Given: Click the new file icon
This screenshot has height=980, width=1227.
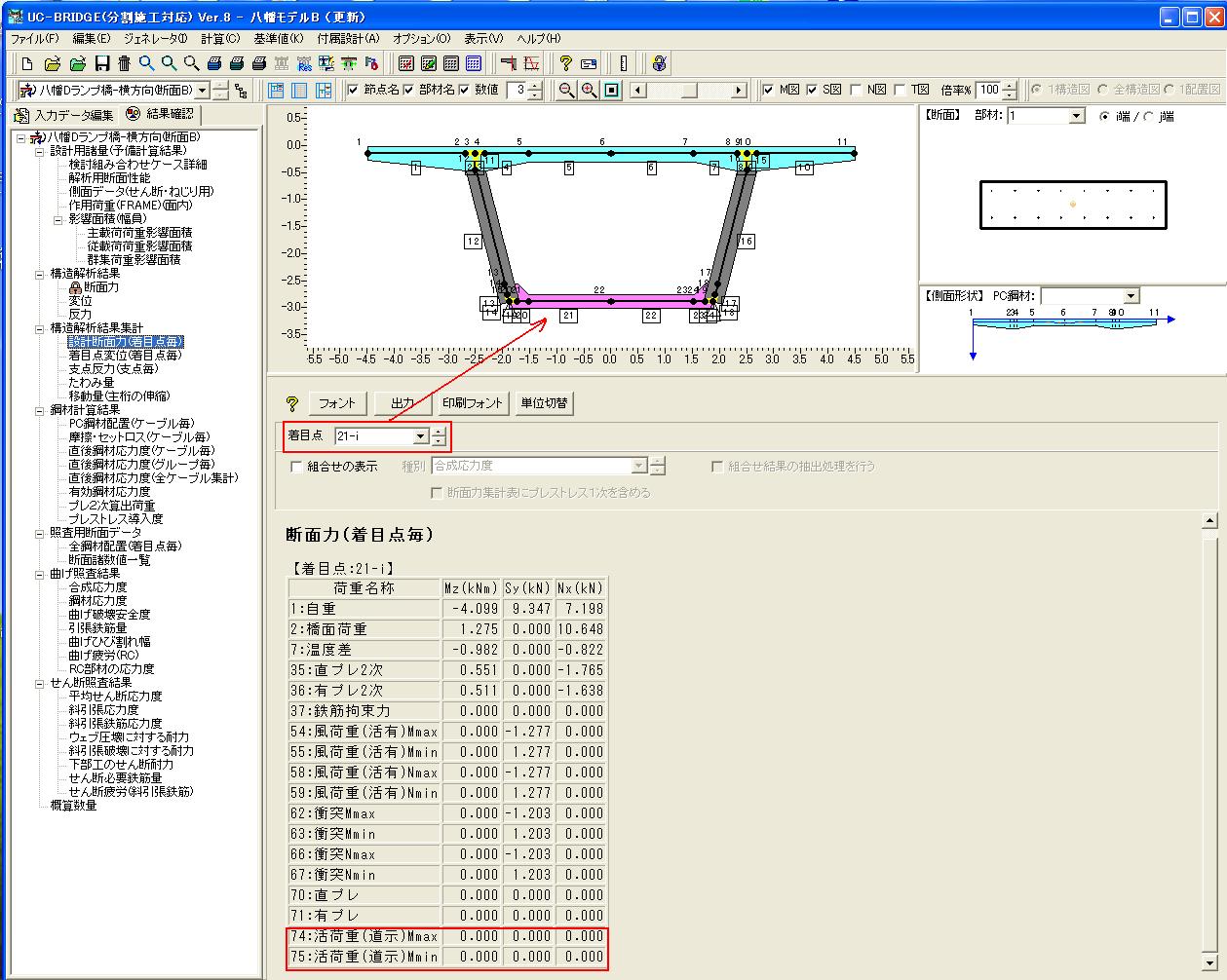Looking at the screenshot, I should point(27,64).
